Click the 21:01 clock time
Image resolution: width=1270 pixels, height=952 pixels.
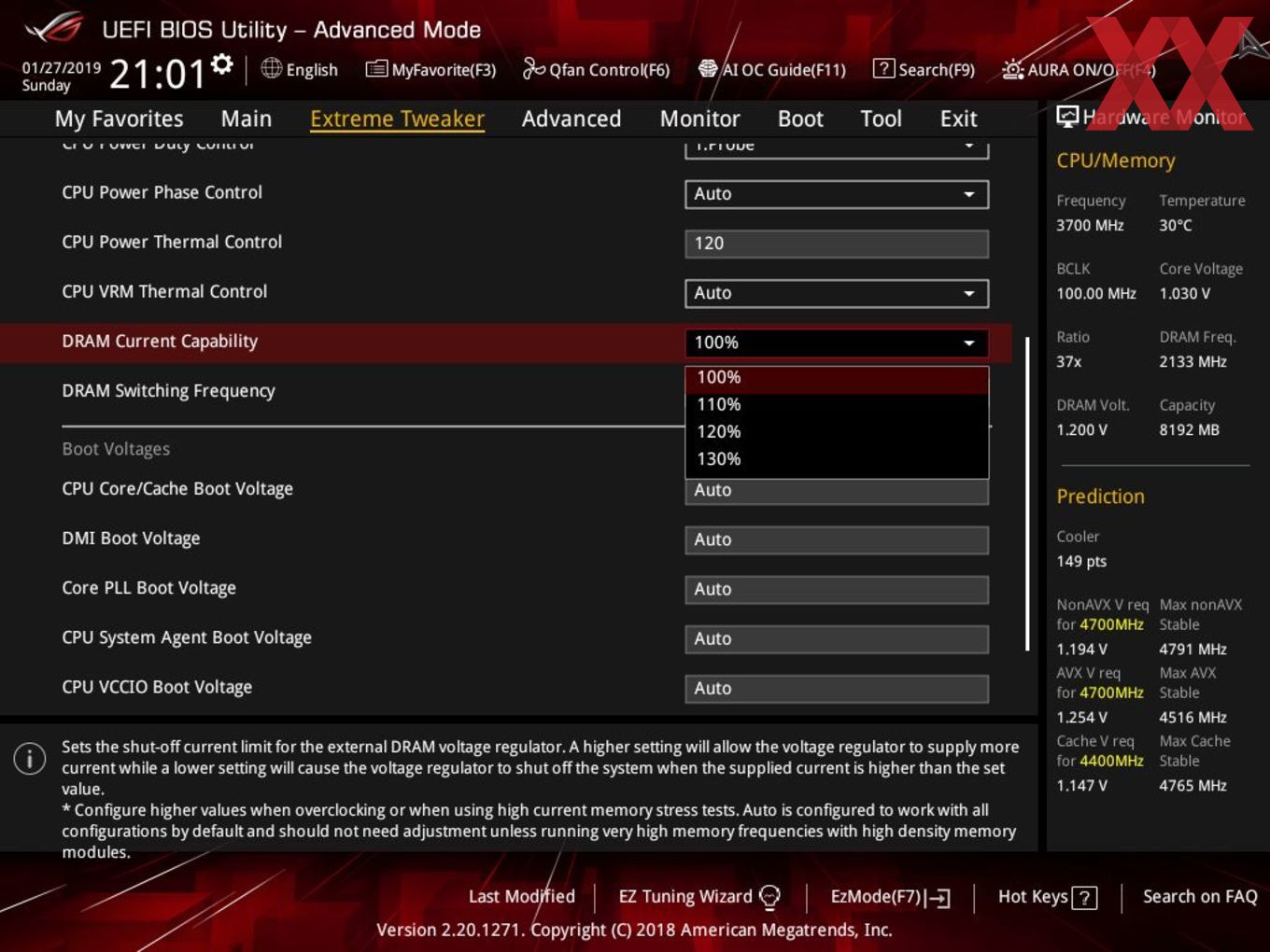click(157, 74)
